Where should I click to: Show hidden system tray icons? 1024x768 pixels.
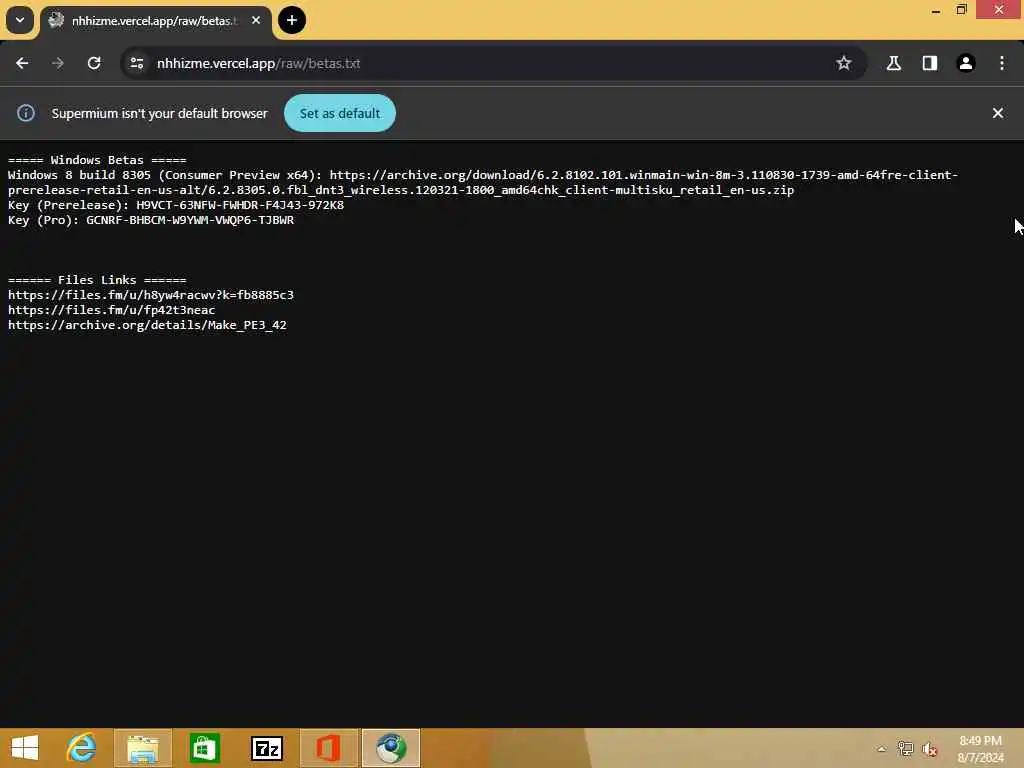pos(882,749)
